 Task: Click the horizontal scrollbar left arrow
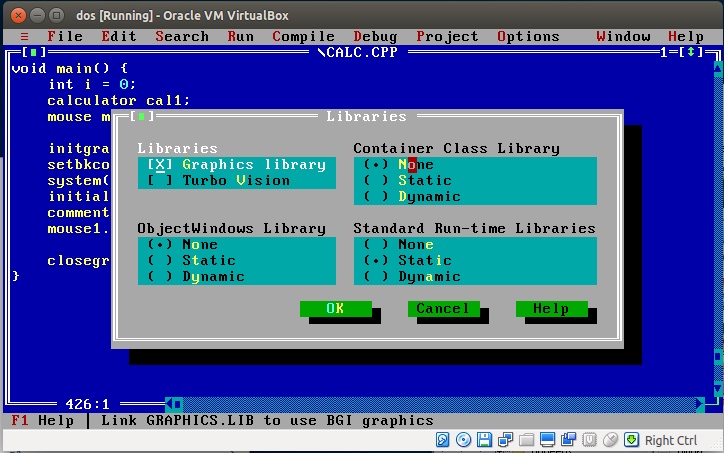(x=169, y=404)
